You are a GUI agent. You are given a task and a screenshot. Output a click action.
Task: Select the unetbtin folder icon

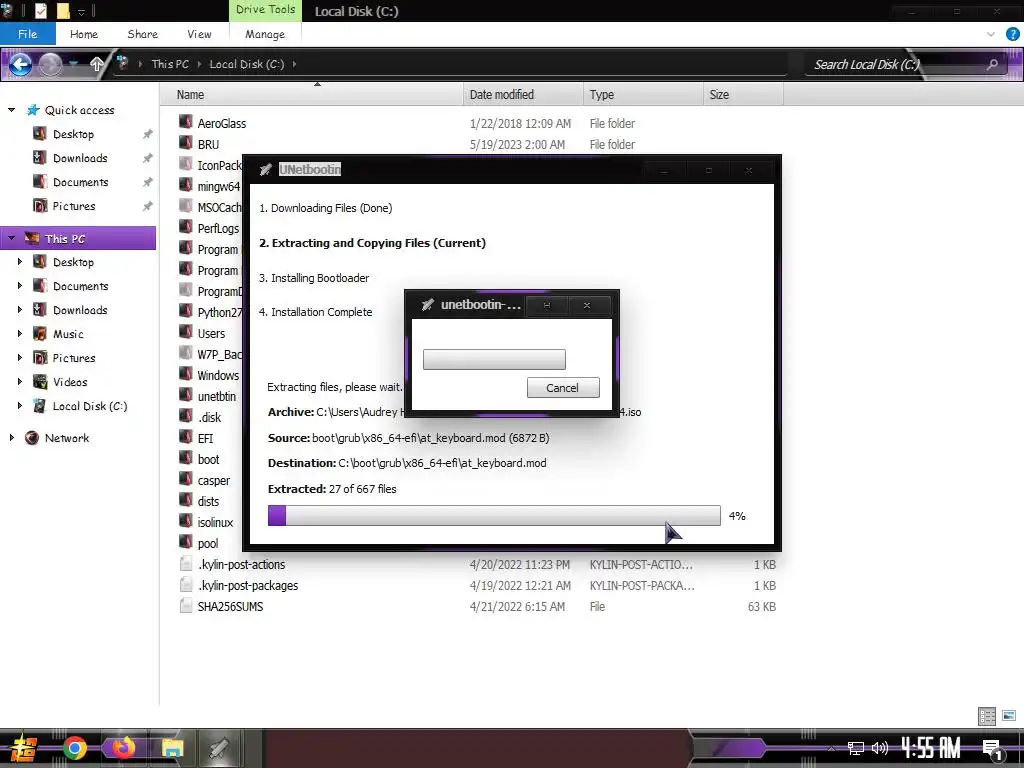[x=186, y=395]
